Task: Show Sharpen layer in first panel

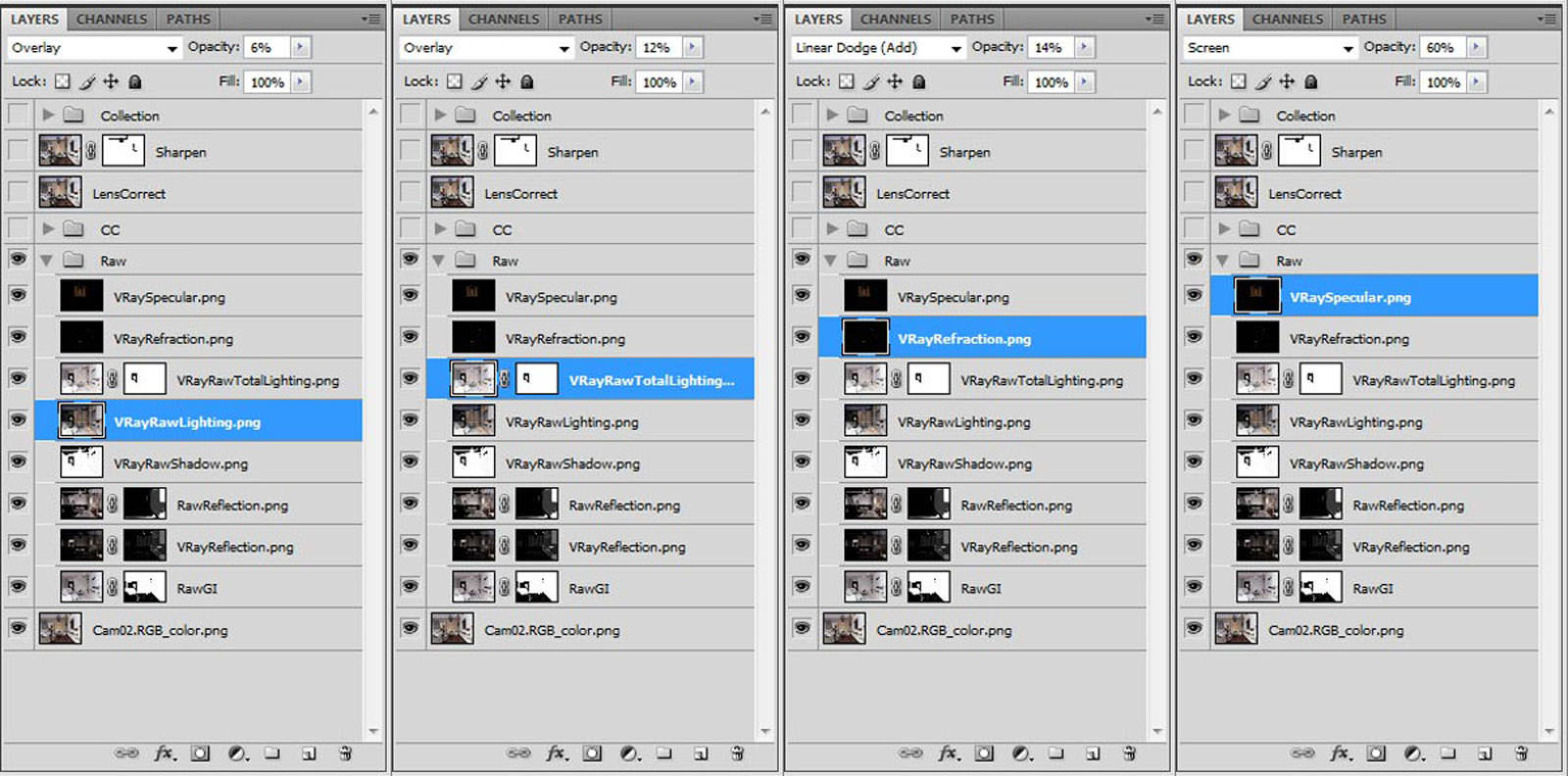Action: click(18, 151)
